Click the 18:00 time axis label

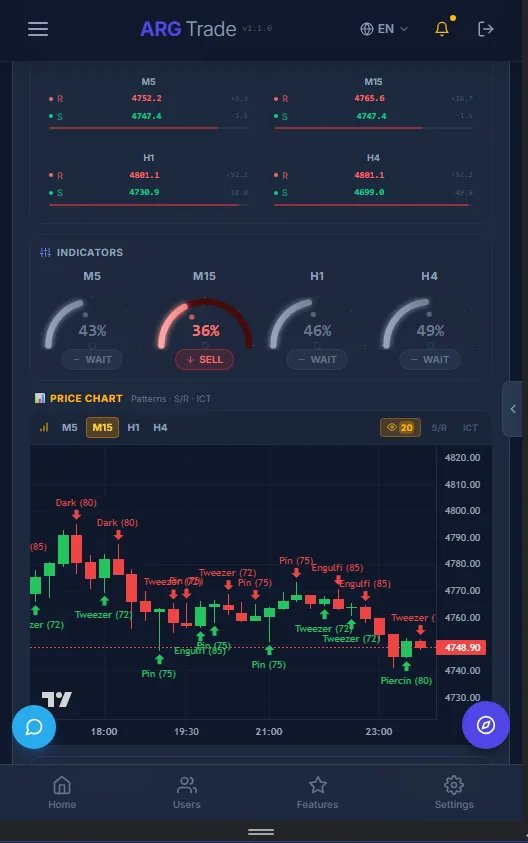(104, 732)
